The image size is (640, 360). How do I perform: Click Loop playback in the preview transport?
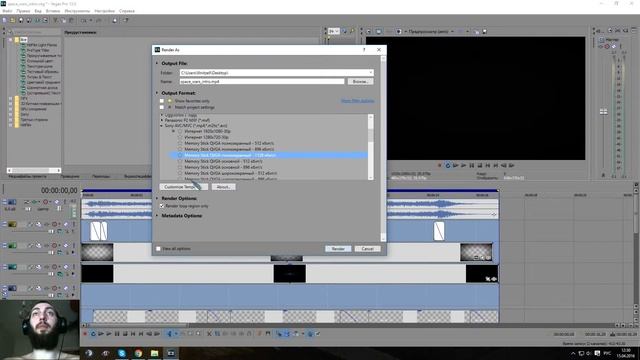448,165
